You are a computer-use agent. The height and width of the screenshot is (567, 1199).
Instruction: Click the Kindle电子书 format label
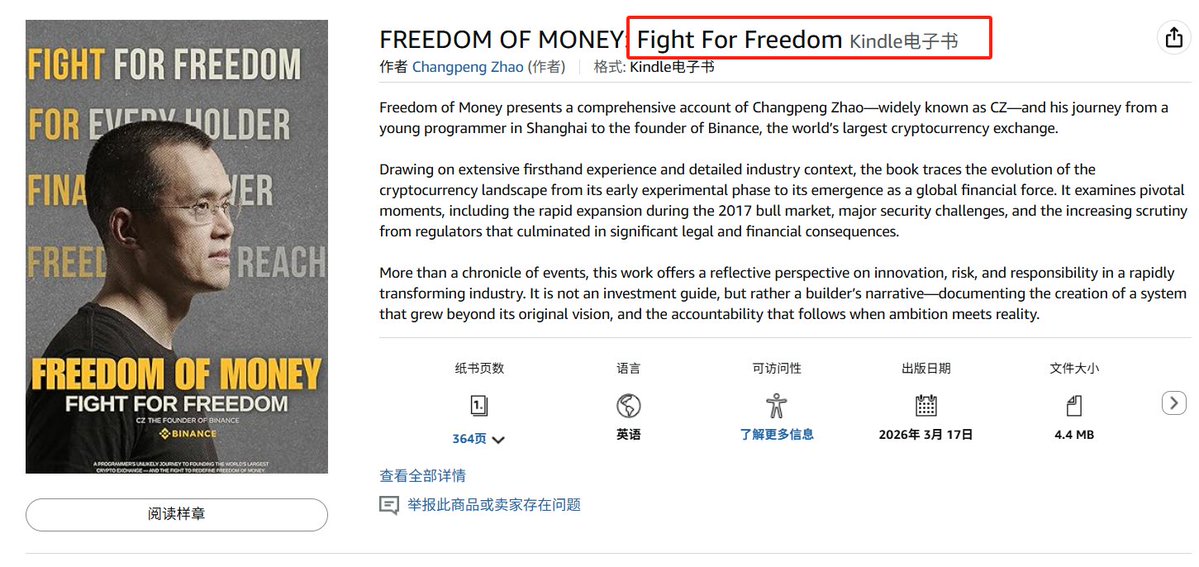coord(672,67)
